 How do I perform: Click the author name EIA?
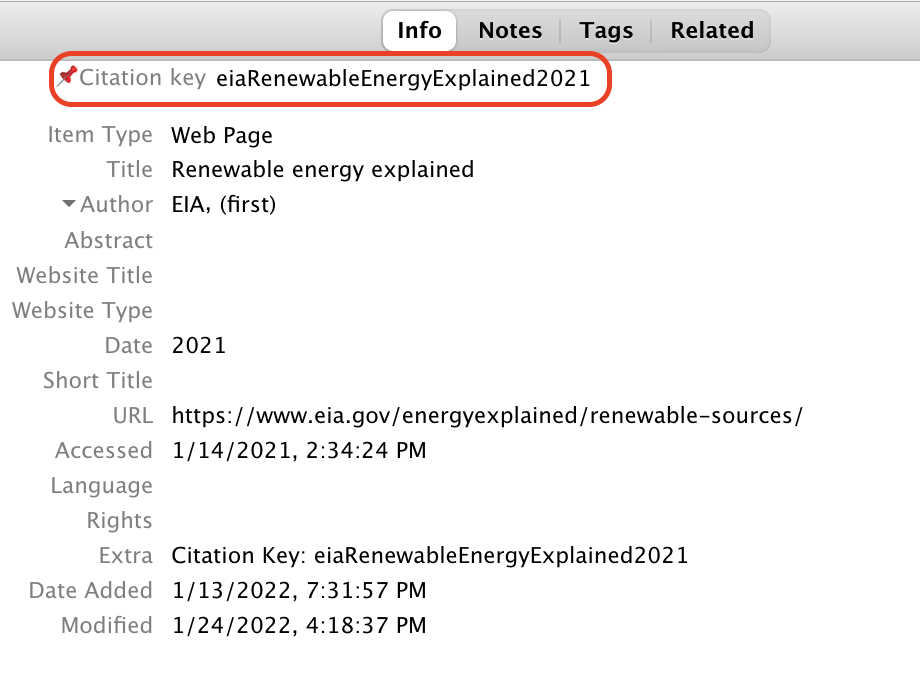(x=186, y=204)
